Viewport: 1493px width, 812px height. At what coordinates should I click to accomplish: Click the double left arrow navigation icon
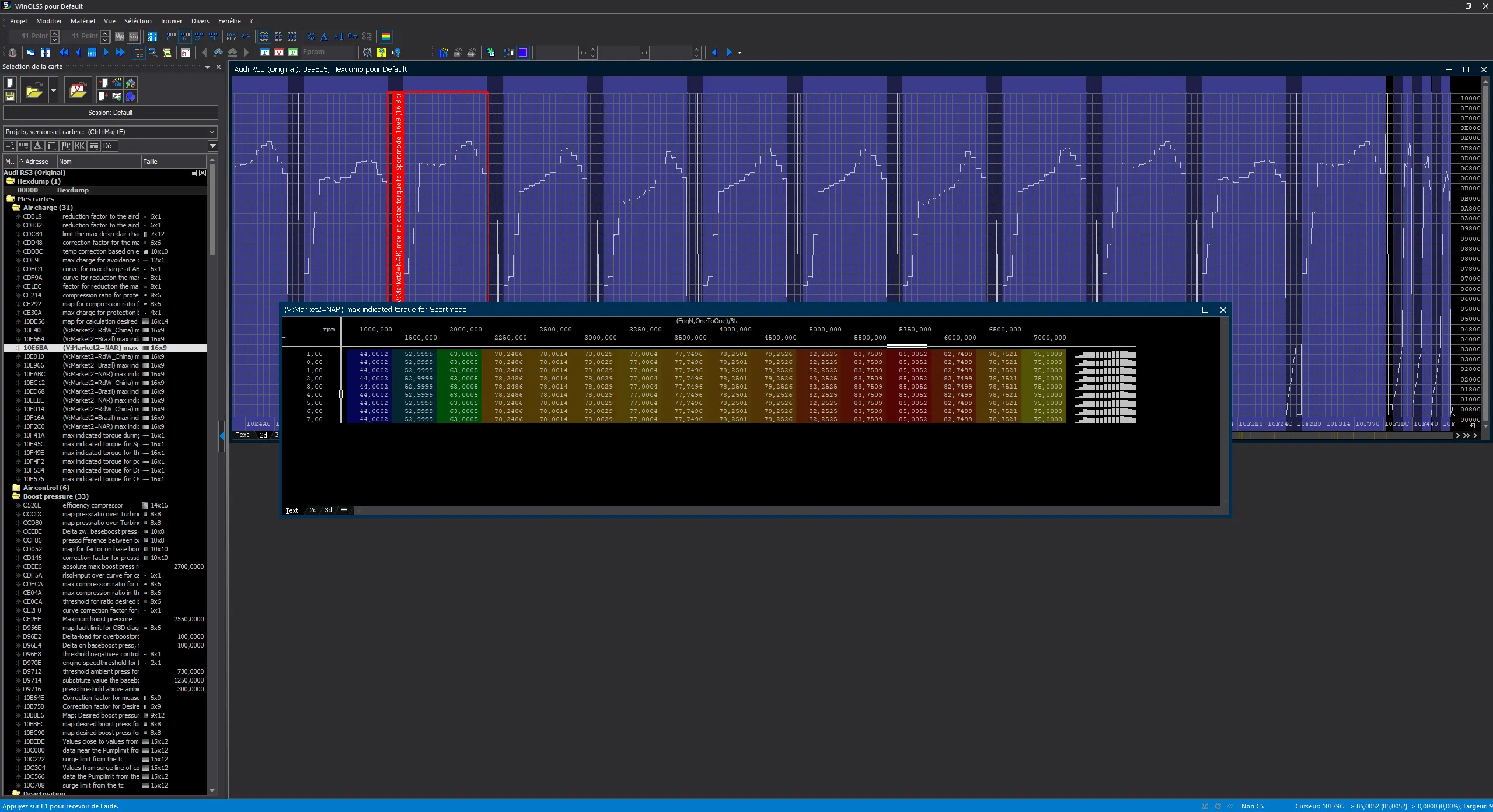pos(64,52)
